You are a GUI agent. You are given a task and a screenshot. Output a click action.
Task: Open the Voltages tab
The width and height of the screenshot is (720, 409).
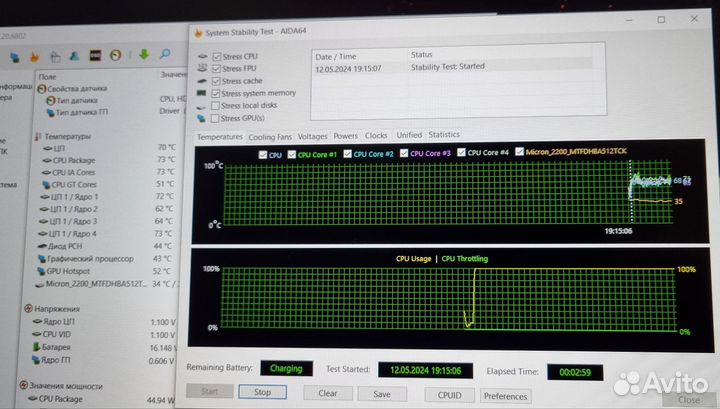coord(312,136)
